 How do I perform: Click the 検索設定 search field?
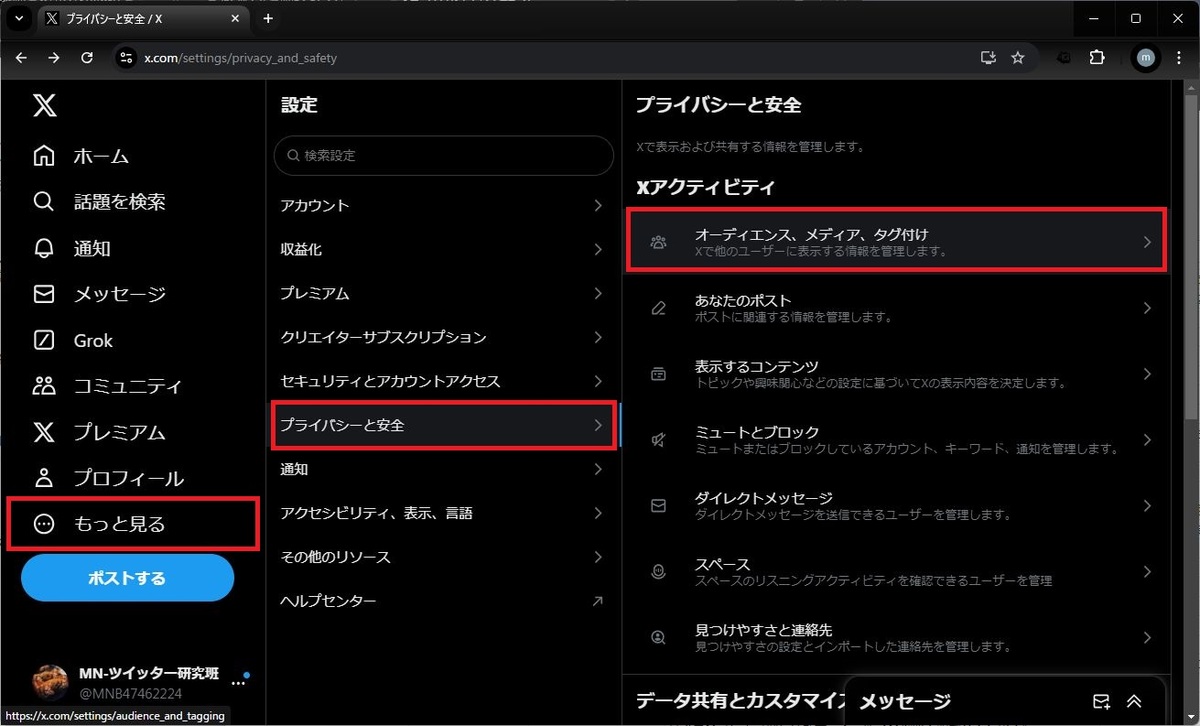[444, 156]
